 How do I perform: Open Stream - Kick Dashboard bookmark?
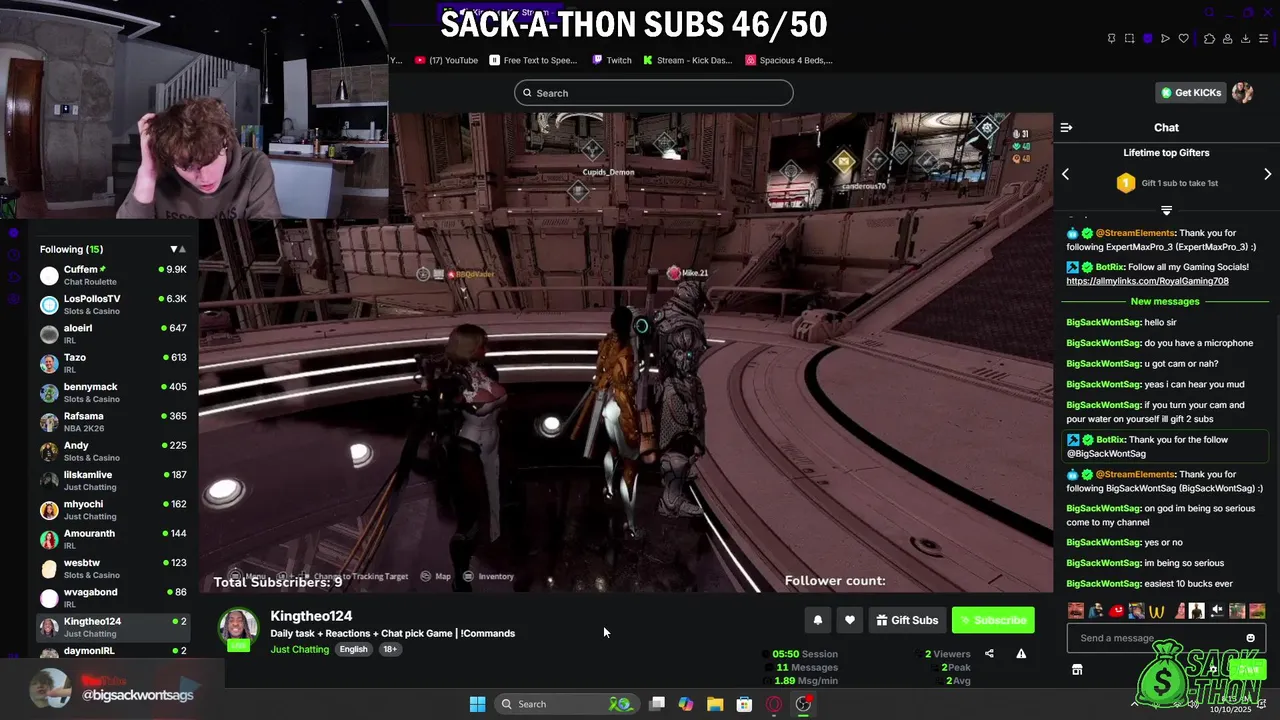point(688,60)
